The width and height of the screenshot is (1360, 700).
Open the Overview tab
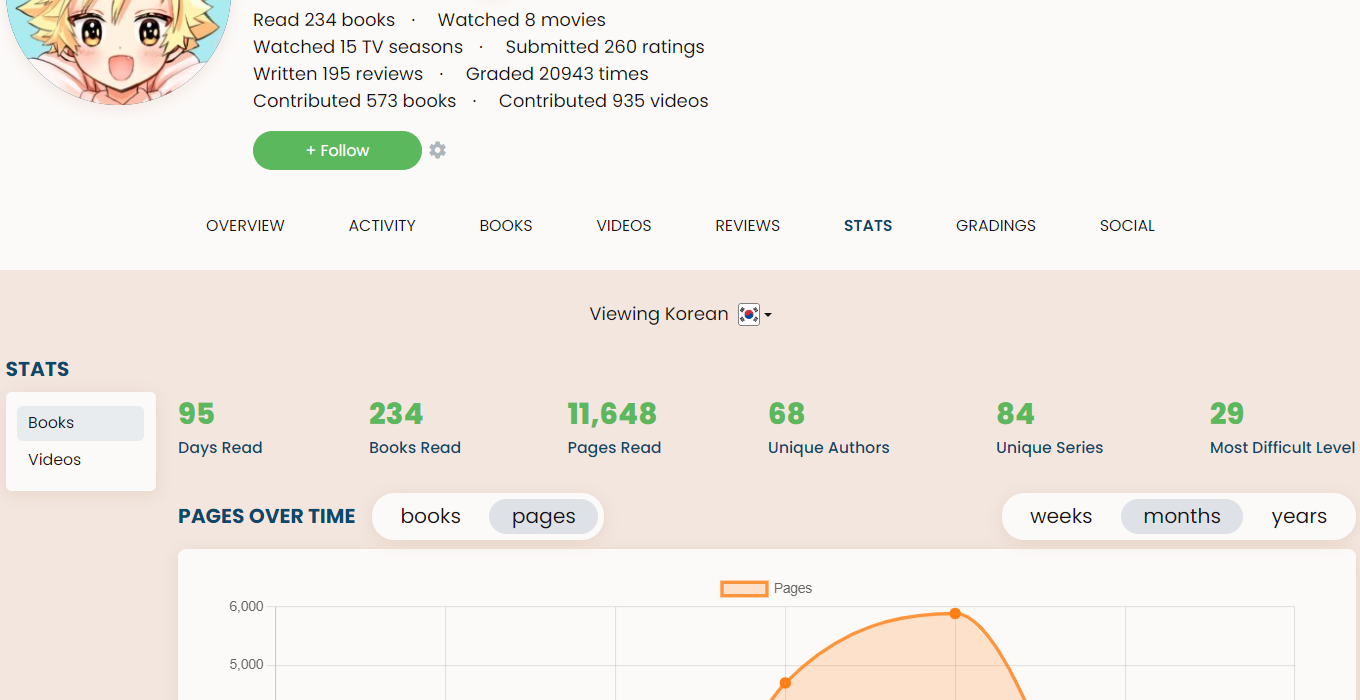[245, 226]
